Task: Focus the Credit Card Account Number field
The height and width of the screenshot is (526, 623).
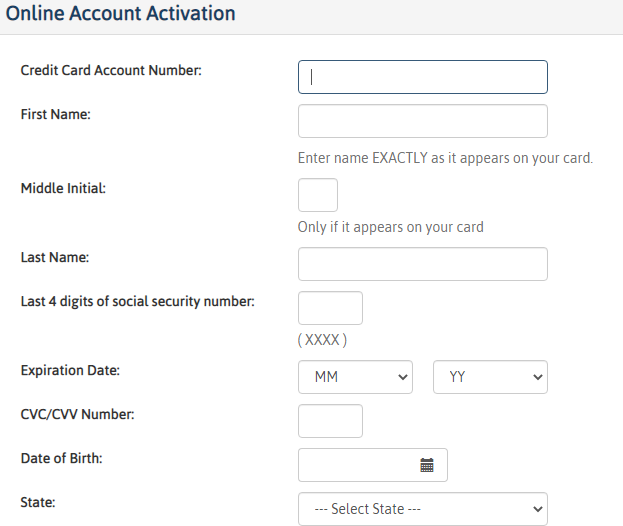Action: (x=423, y=77)
